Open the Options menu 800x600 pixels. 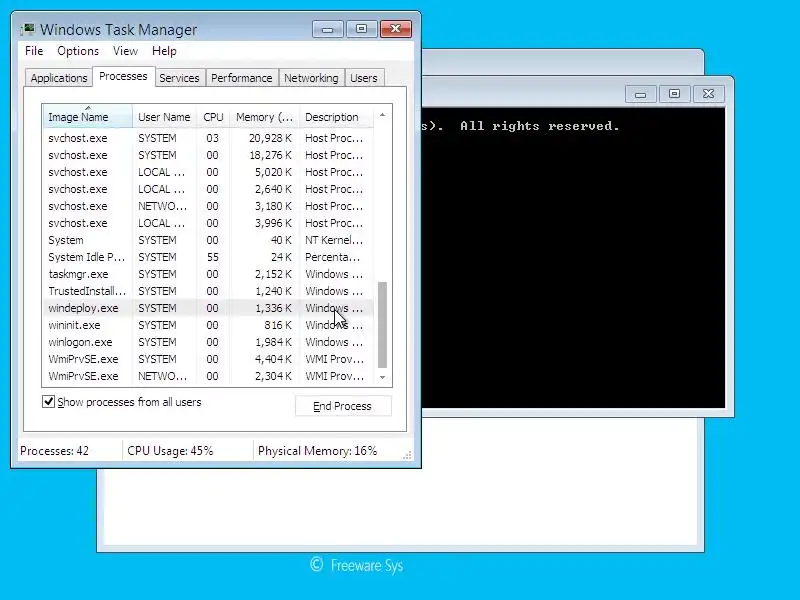coord(78,51)
